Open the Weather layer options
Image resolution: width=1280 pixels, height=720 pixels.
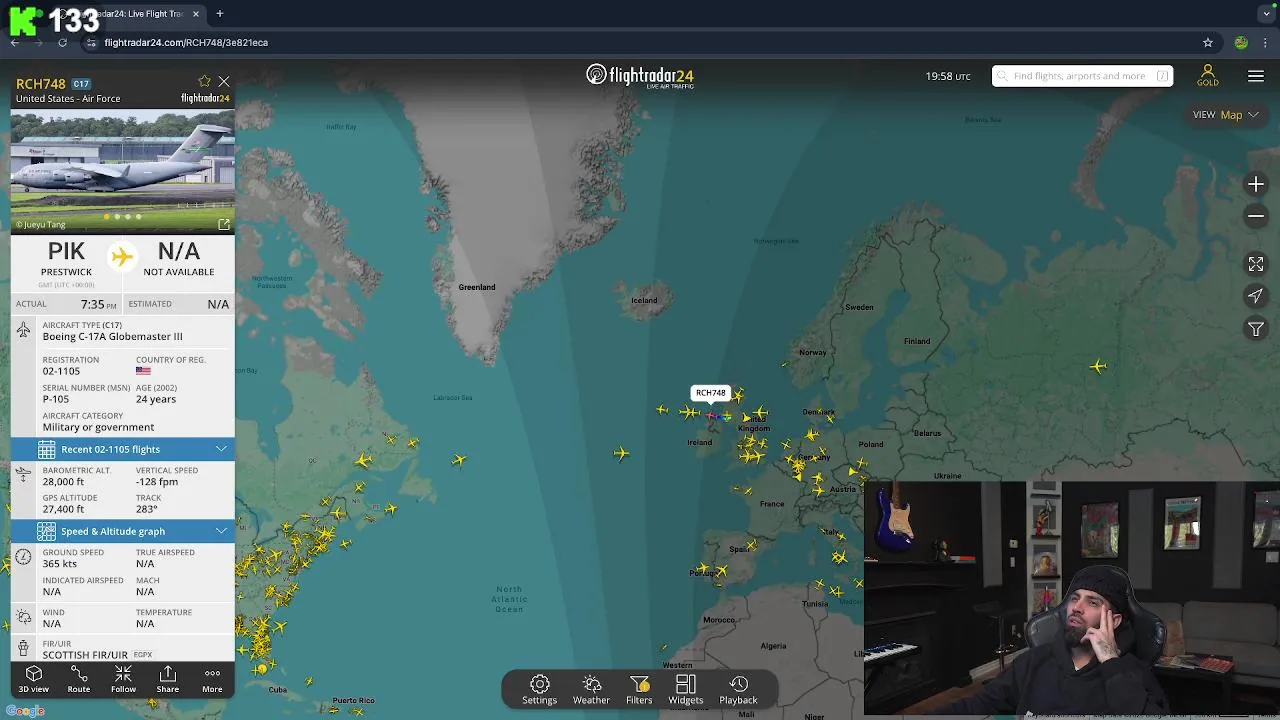pos(591,690)
